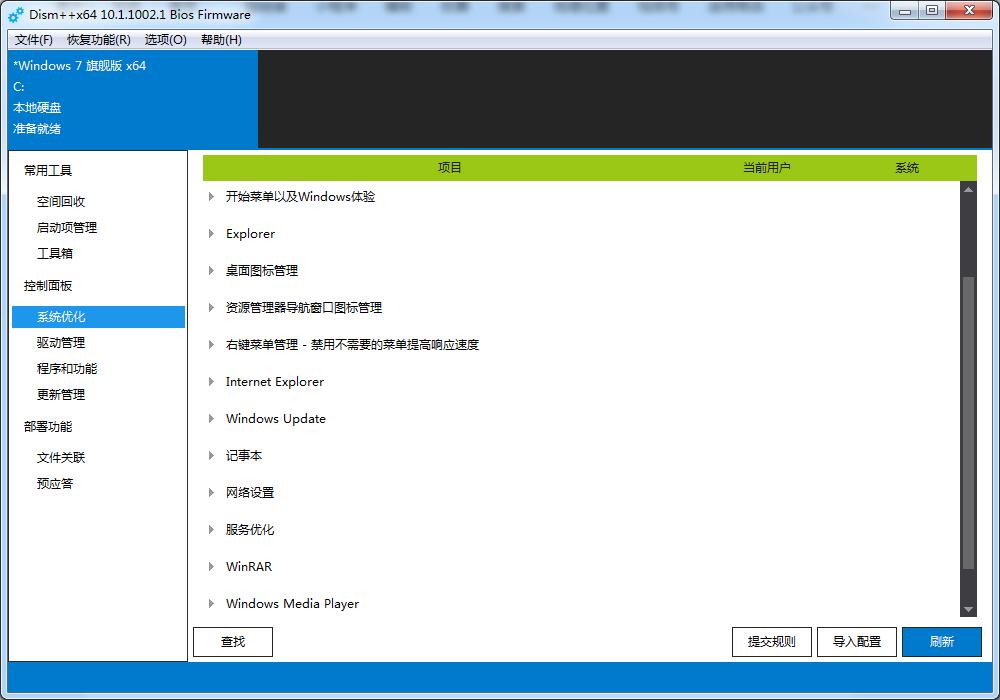Click the 控制面板 section heading
Image resolution: width=1000 pixels, height=700 pixels.
[48, 286]
